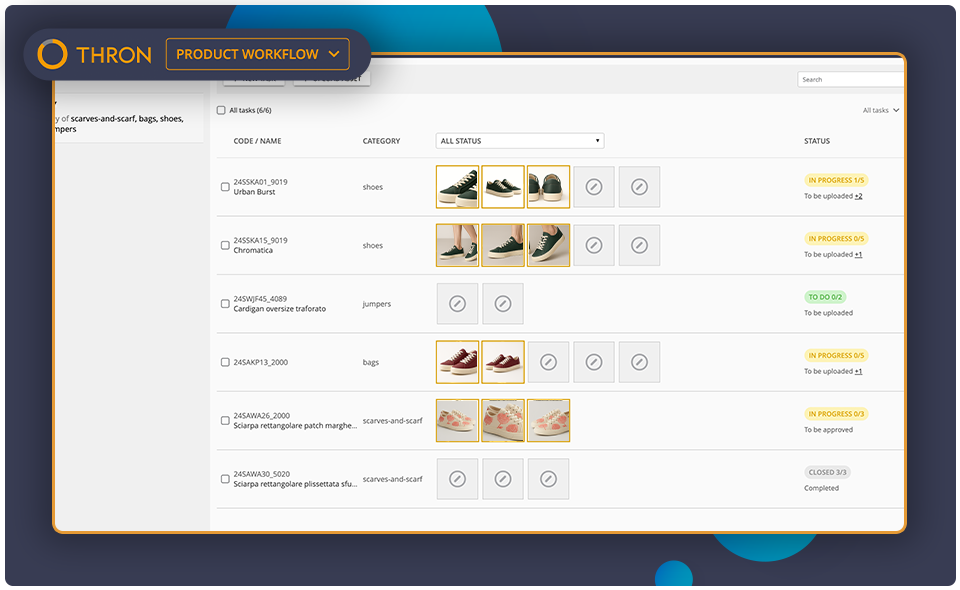Screen dimensions: 960x590
Task: Select the first empty slot of Cardigan oversize traforato
Action: click(x=457, y=303)
